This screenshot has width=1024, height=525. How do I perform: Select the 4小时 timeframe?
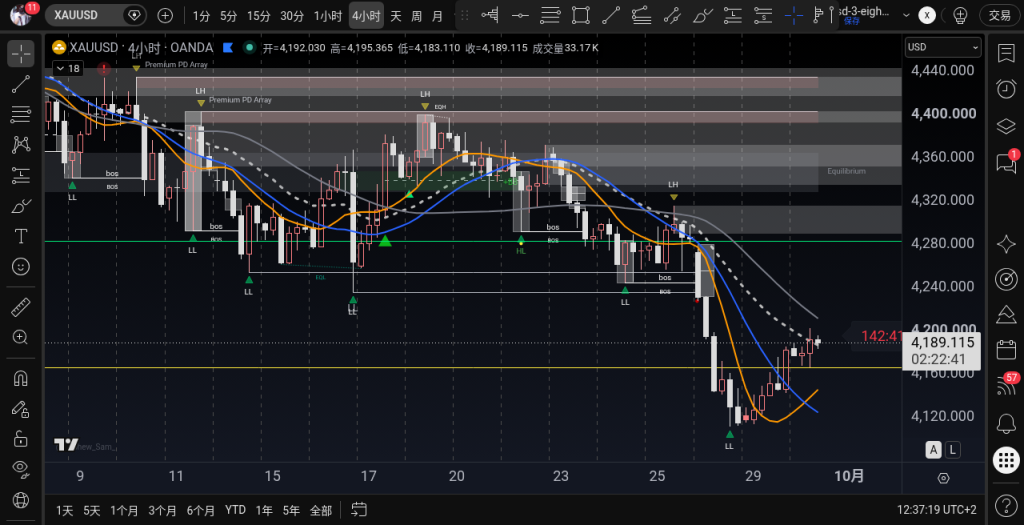coord(366,16)
